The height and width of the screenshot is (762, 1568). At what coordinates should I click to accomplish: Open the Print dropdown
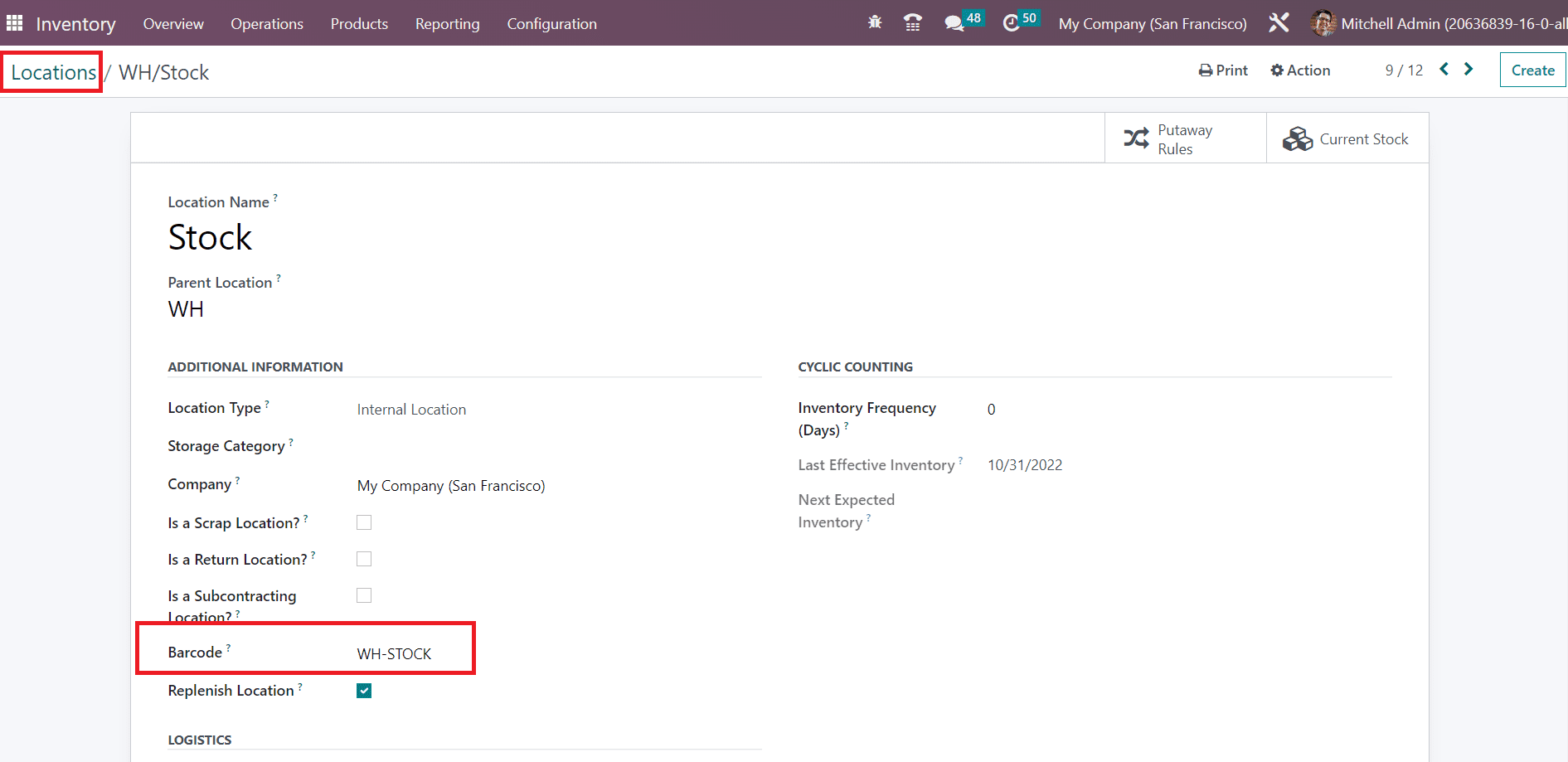pos(1223,70)
